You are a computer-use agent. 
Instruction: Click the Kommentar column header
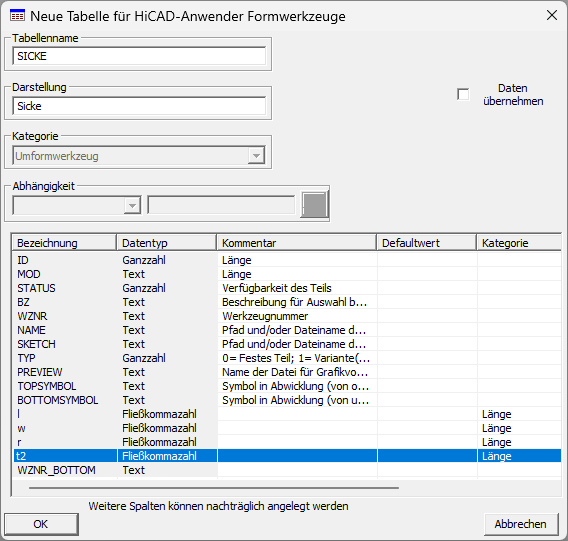297,243
